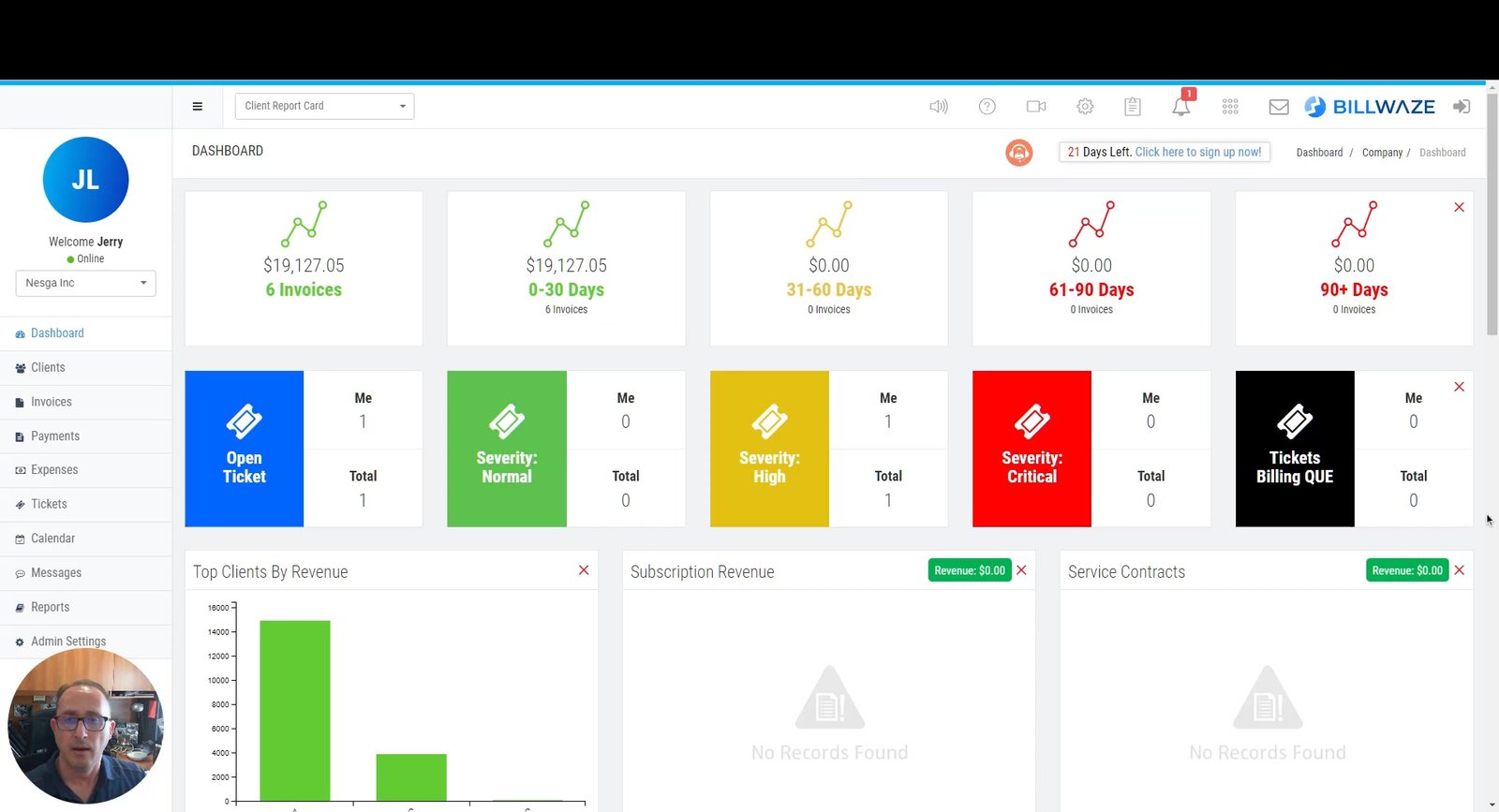1499x812 pixels.
Task: Click the Company breadcrumb link
Action: 1382,153
